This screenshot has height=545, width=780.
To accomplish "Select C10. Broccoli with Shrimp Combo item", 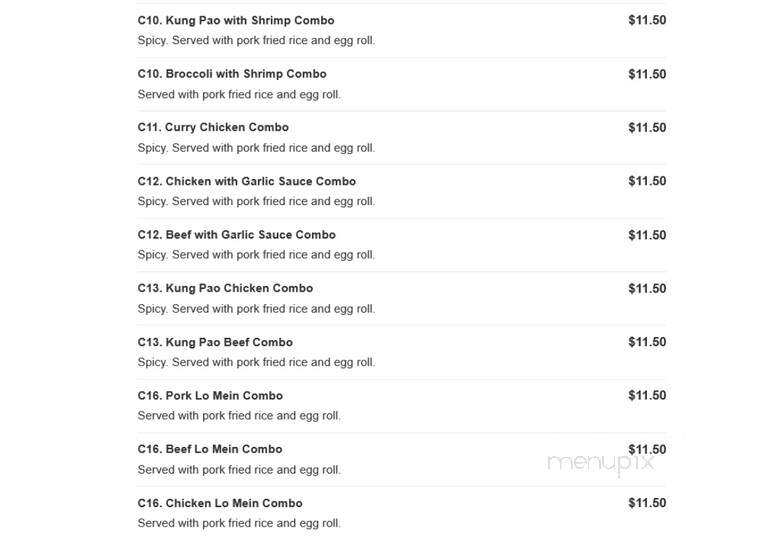I will pos(232,74).
